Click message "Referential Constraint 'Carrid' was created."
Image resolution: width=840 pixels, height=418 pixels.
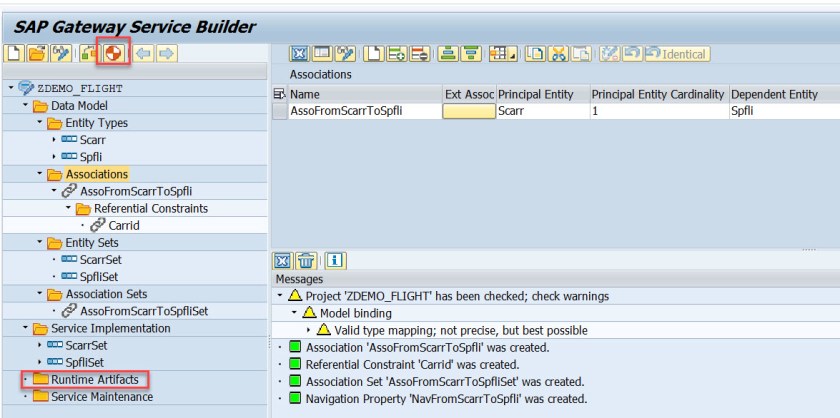pyautogui.click(x=412, y=364)
